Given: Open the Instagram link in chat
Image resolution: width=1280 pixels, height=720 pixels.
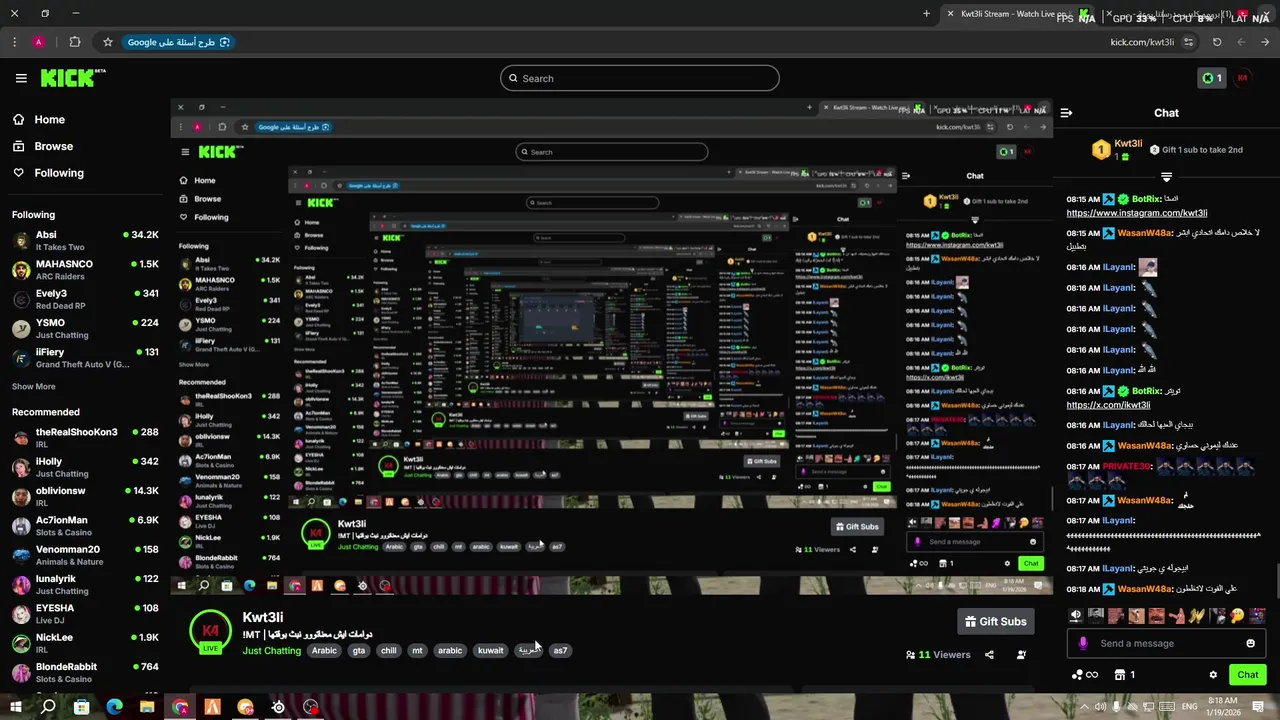Looking at the screenshot, I should [x=1136, y=213].
